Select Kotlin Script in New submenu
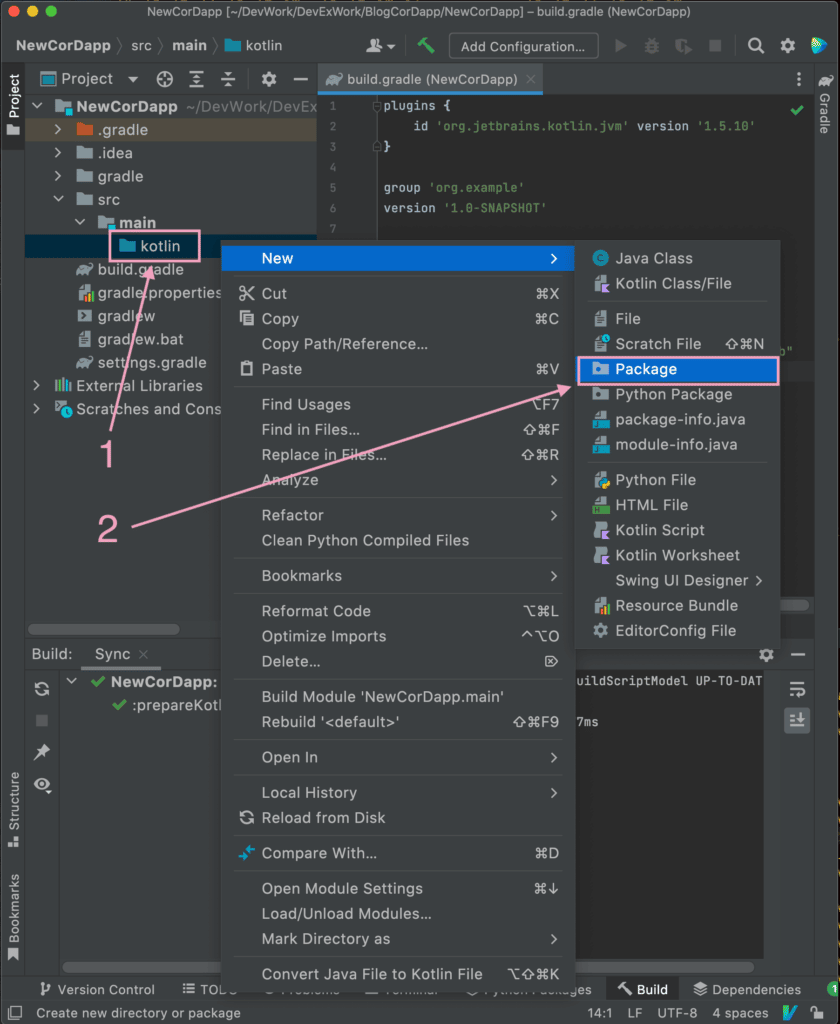 tap(677, 530)
